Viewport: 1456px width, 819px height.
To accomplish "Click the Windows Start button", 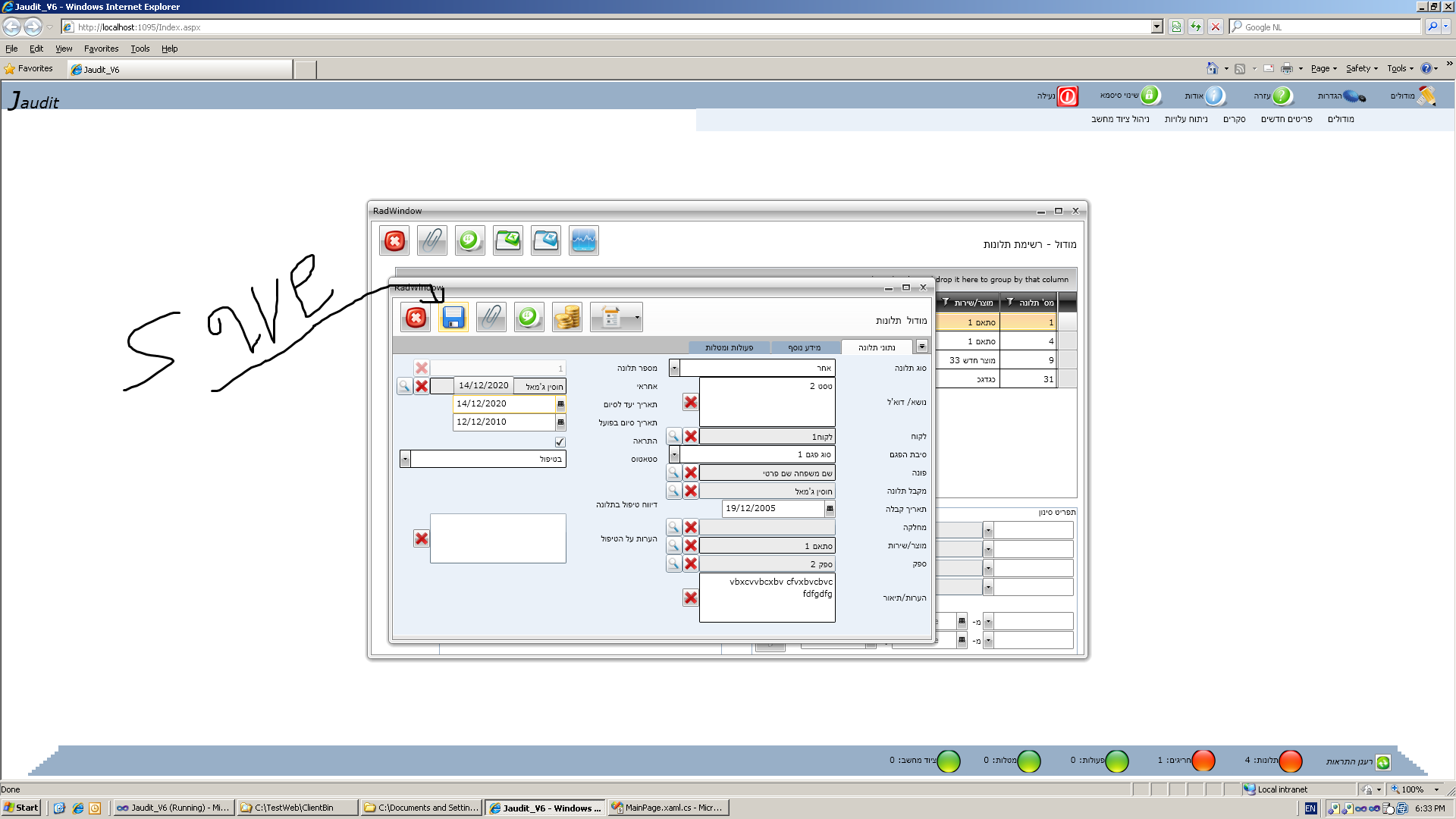I will (21, 808).
